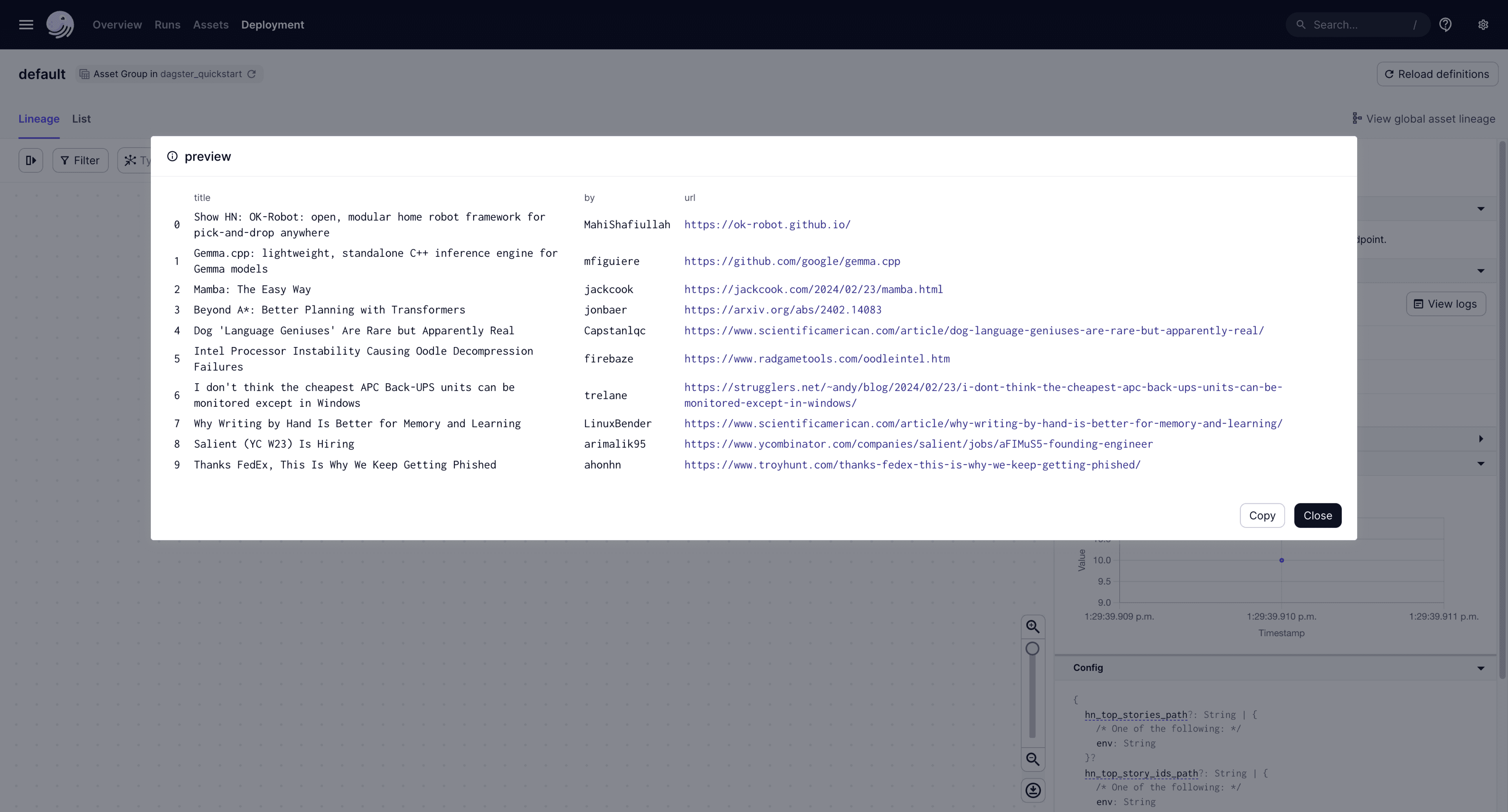The image size is (1508, 812).
Task: Switch to the List tab
Action: click(81, 118)
